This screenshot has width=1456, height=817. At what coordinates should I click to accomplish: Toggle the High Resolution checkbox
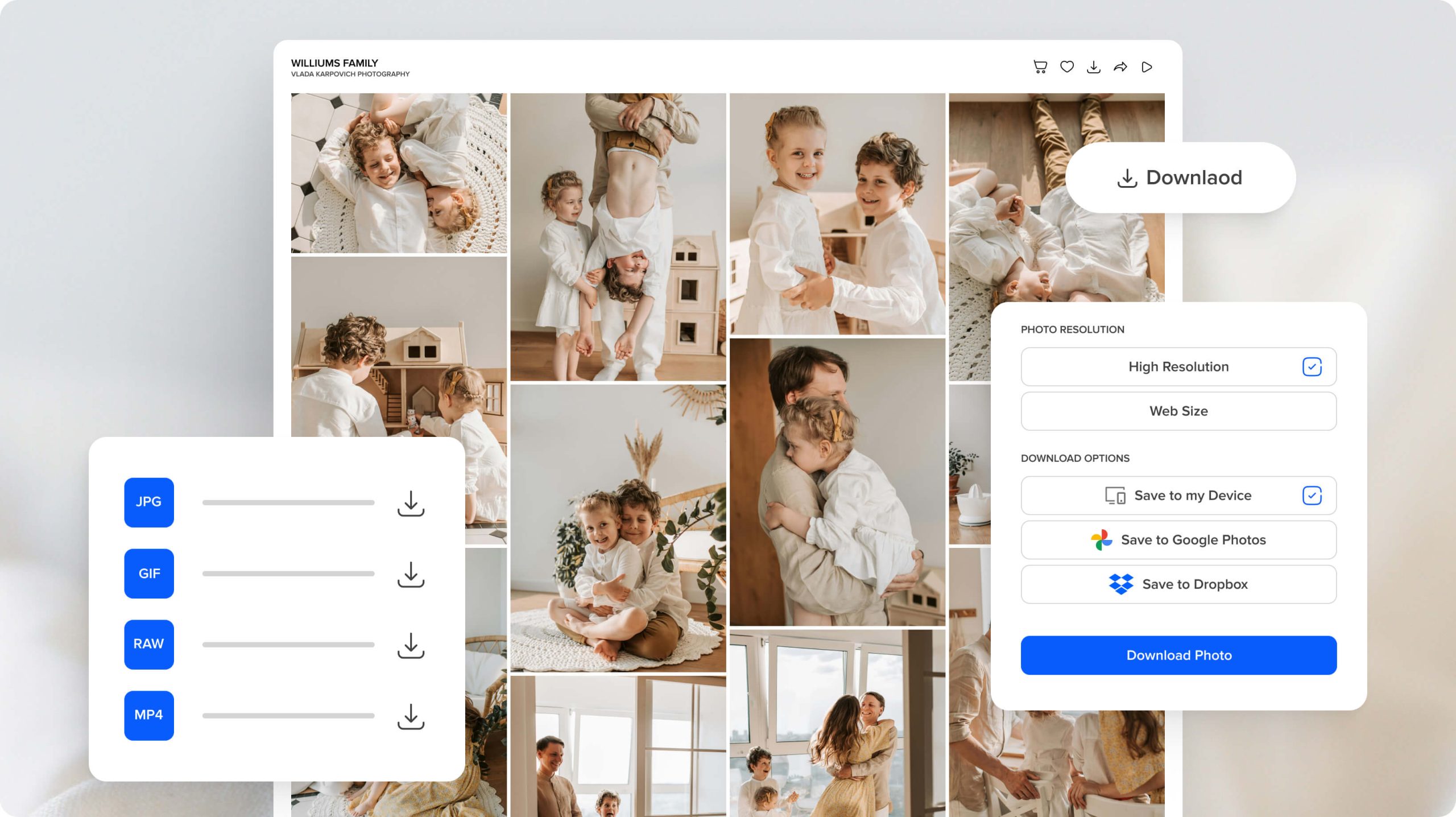tap(1312, 367)
